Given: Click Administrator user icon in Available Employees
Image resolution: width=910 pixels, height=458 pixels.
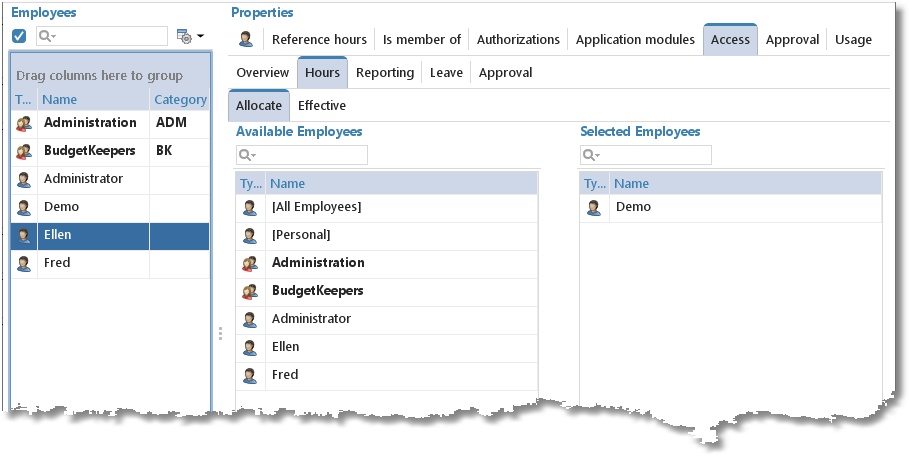Looking at the screenshot, I should pos(250,319).
